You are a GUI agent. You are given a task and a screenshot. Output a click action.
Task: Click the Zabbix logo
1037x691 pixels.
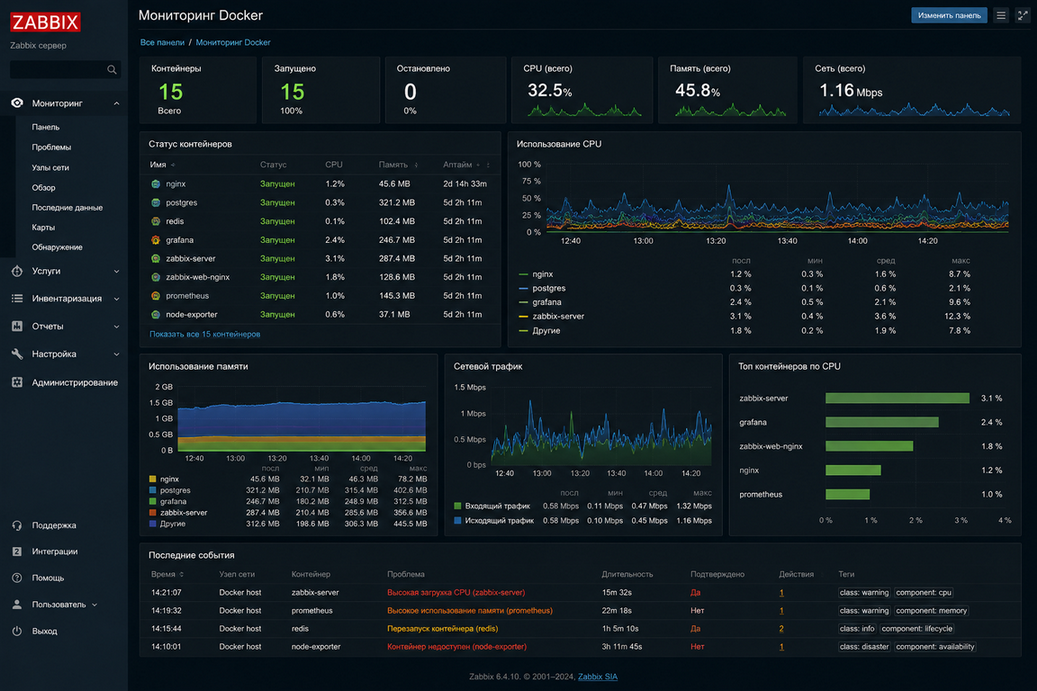(x=45, y=22)
